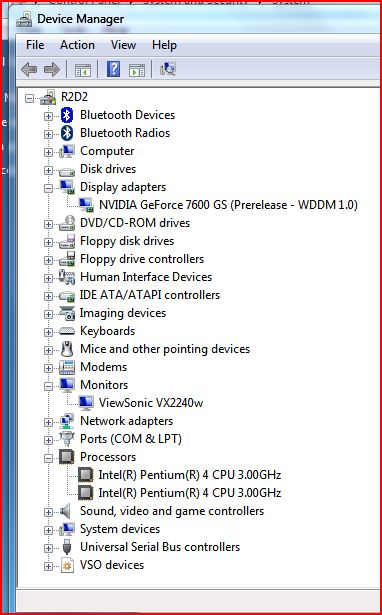Click the Universal Serial Bus controllers icon
The width and height of the screenshot is (382, 615).
pyautogui.click(x=67, y=547)
